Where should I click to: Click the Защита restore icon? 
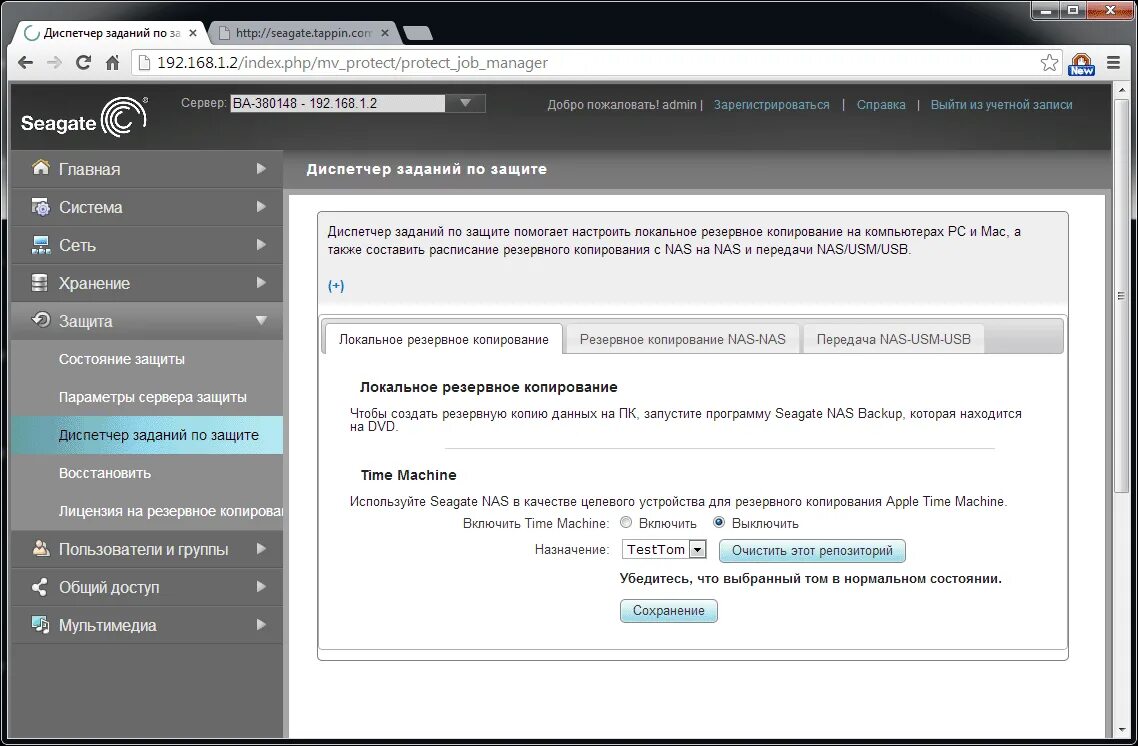click(x=41, y=320)
